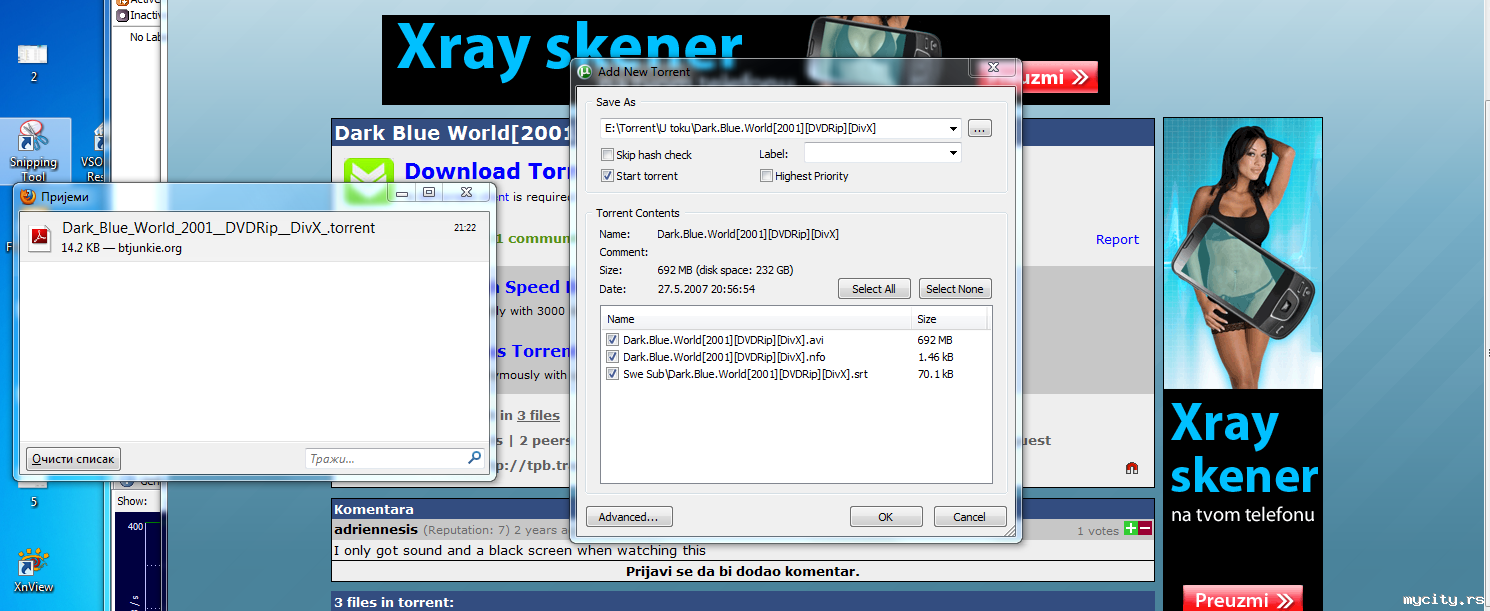Click the 70.1 kB size cell

pyautogui.click(x=935, y=374)
